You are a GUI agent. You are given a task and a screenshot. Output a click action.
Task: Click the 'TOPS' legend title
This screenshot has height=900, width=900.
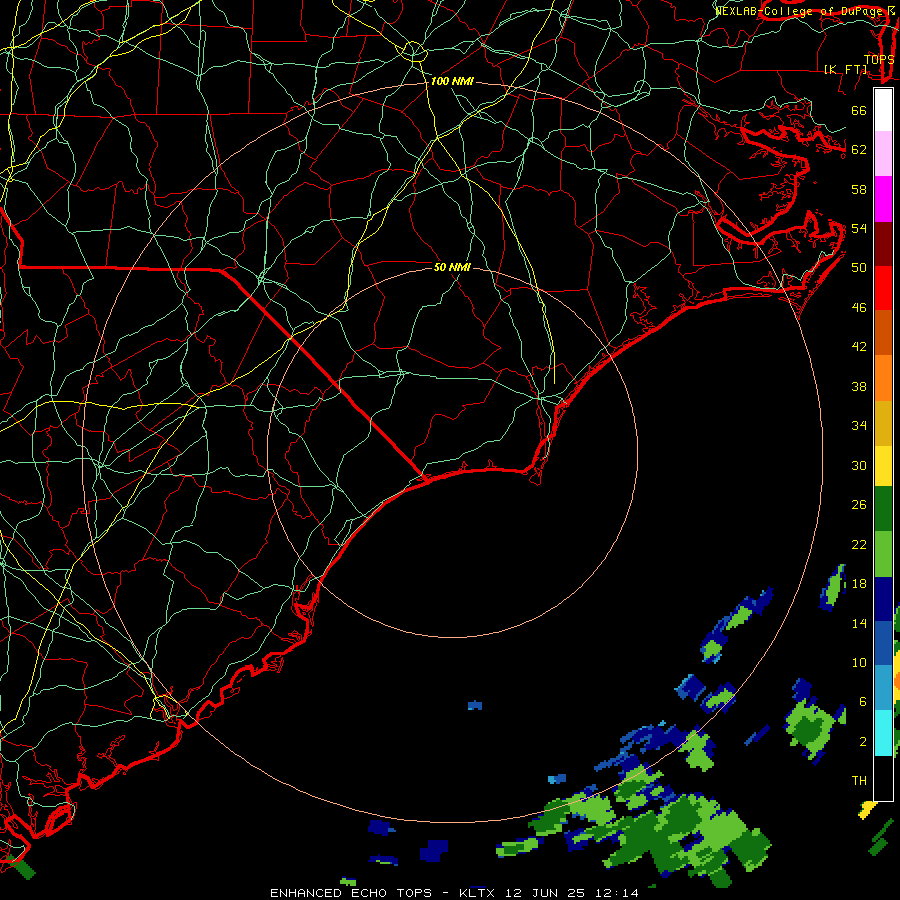pyautogui.click(x=879, y=59)
